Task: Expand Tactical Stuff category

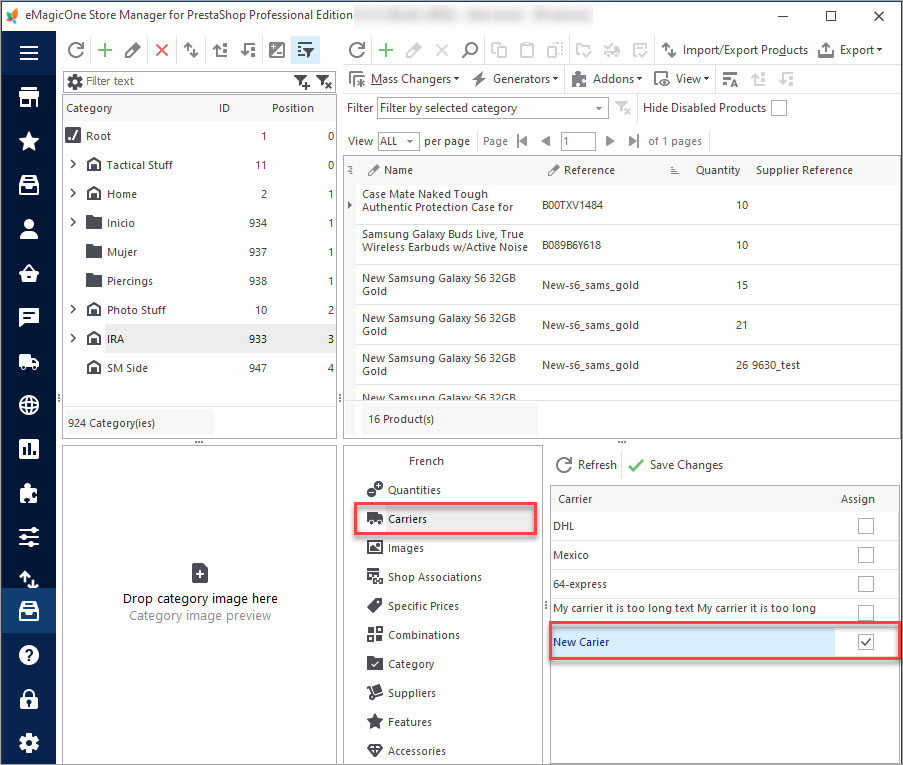Action: [x=73, y=164]
